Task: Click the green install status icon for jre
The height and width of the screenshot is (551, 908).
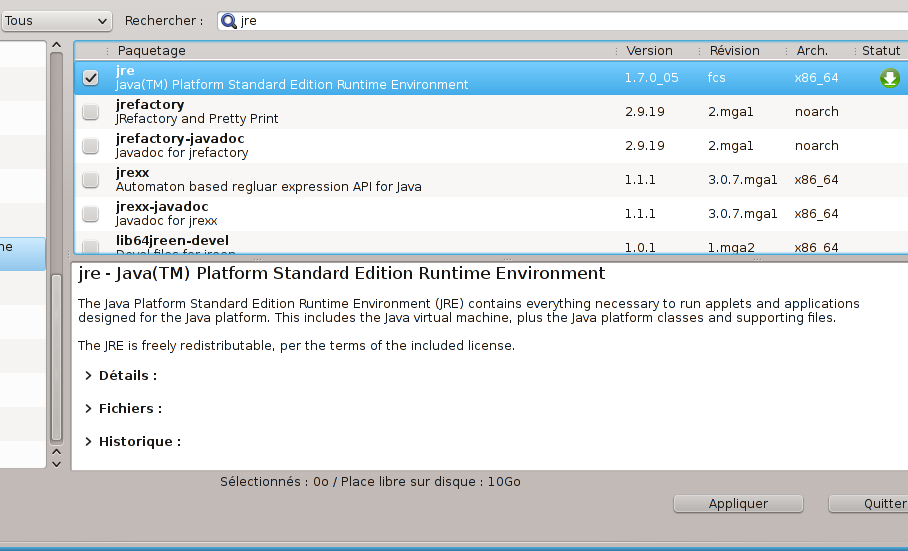Action: click(889, 78)
